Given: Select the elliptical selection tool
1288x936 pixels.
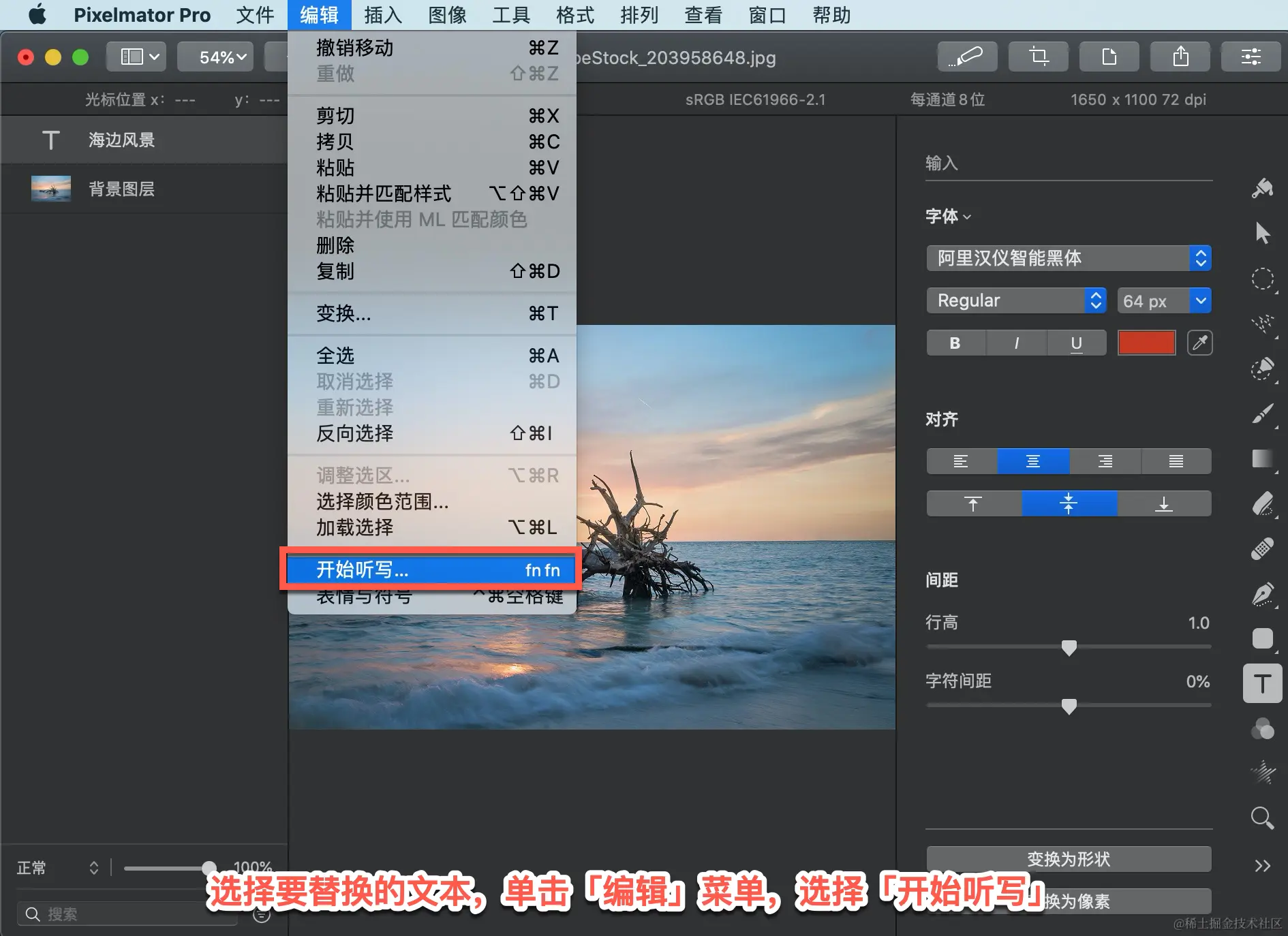Looking at the screenshot, I should (x=1262, y=279).
